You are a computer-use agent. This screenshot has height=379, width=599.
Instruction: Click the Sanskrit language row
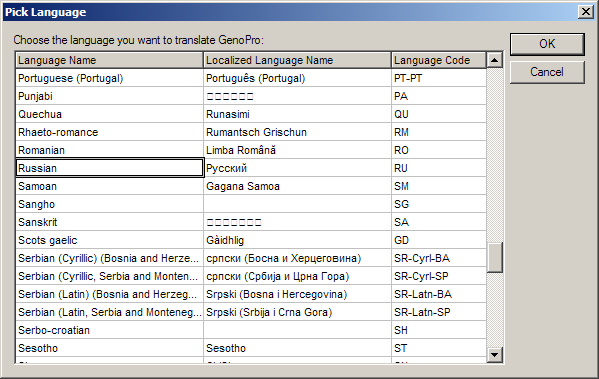click(251, 222)
